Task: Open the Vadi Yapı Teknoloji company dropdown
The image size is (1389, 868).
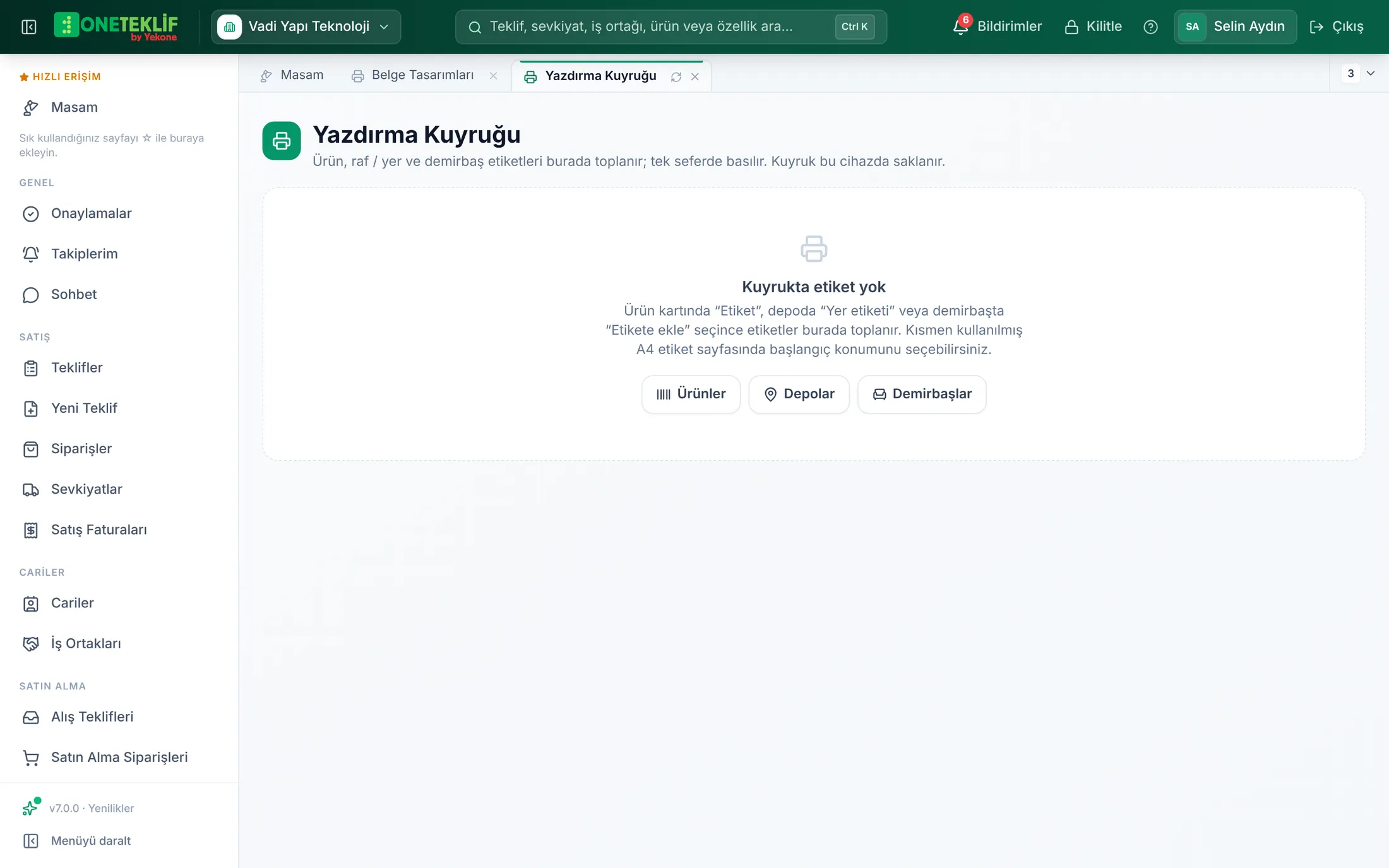Action: click(x=306, y=27)
